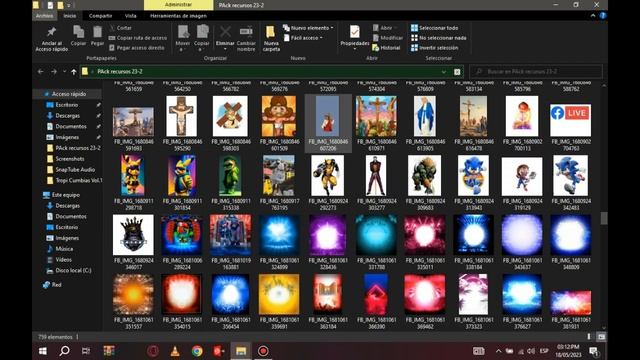Viewport: 640px width, 360px height.
Task: Click the Historial icon
Action: [x=376, y=48]
